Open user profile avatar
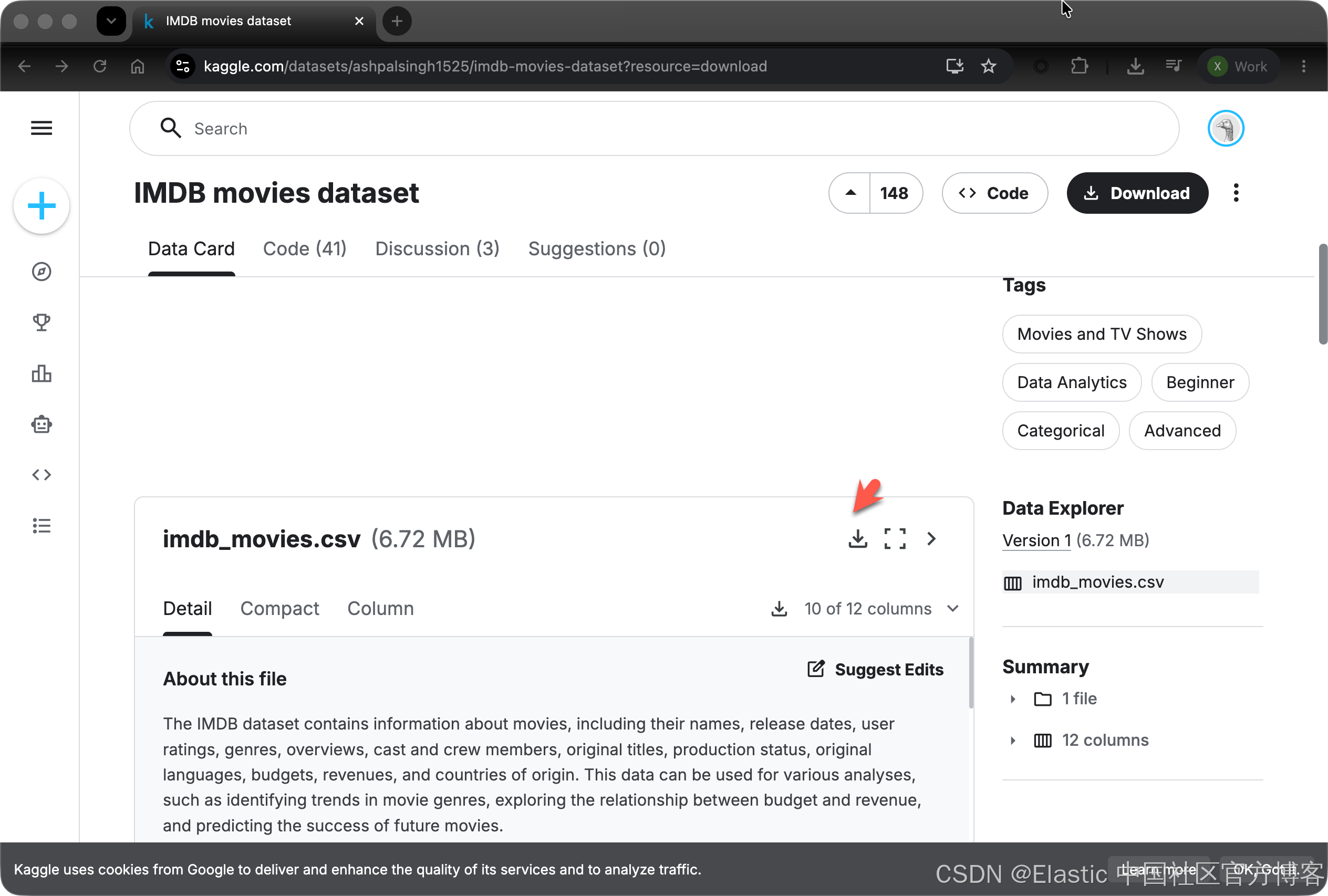 [1226, 129]
